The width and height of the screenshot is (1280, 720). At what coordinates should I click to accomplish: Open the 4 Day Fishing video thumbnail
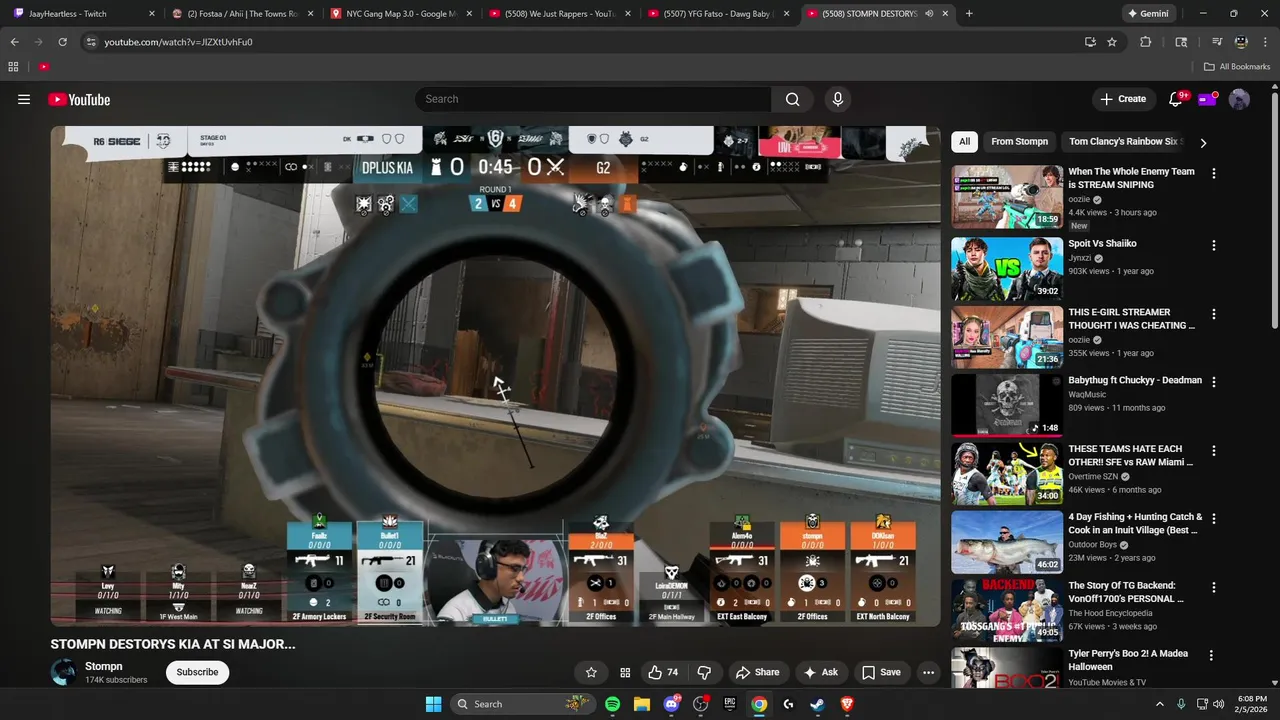point(1007,542)
